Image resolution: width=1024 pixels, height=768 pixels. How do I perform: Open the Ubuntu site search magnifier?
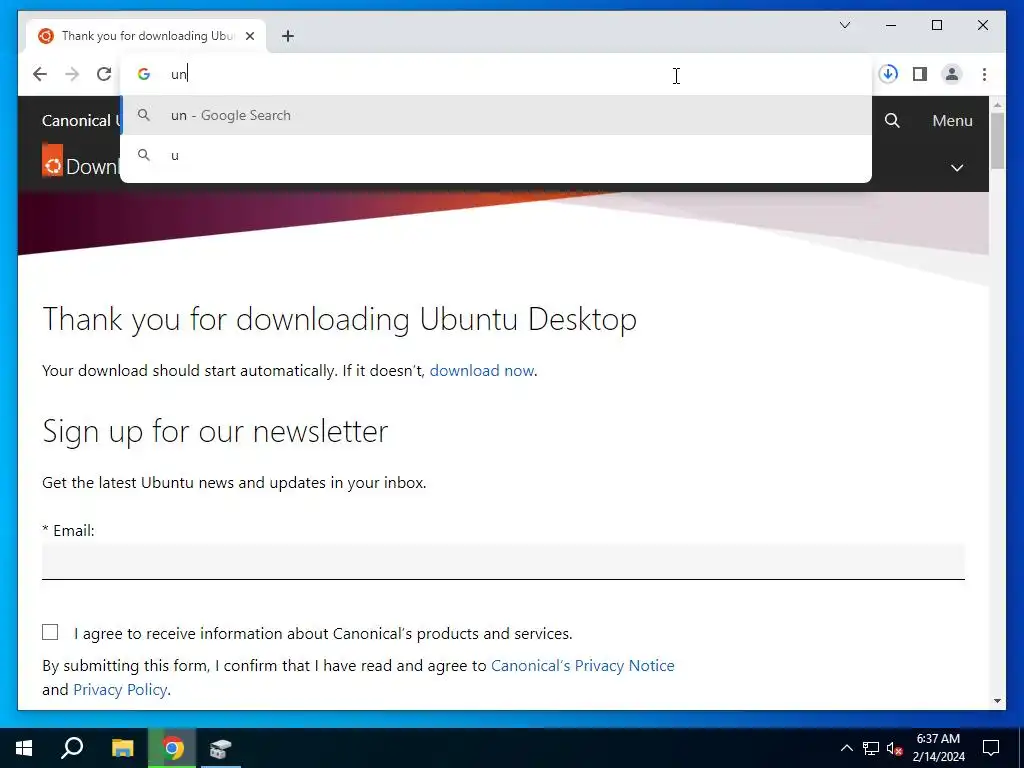892,120
